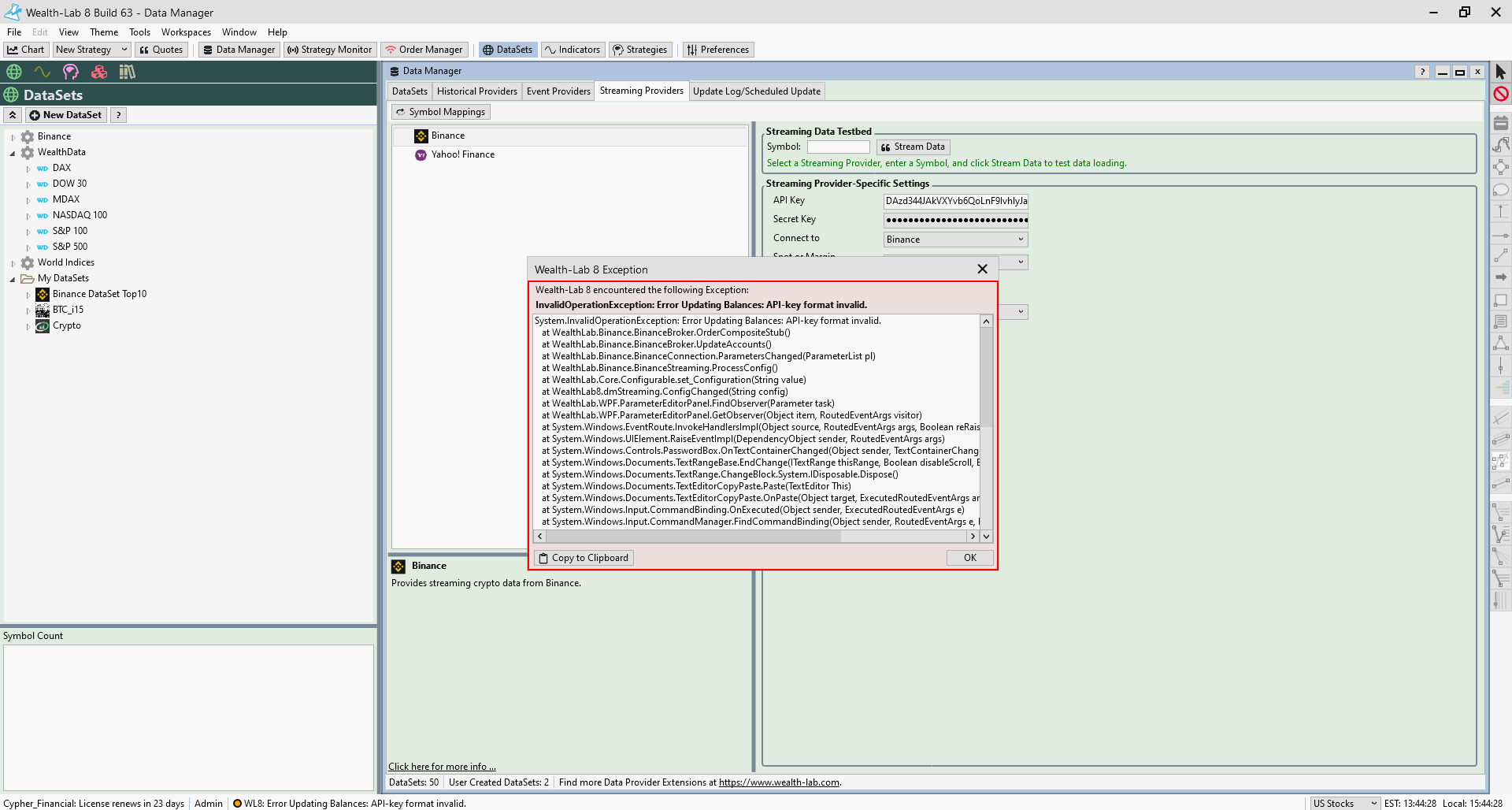The image size is (1512, 810).
Task: Click the red cancel drawing icon
Action: tap(1500, 94)
